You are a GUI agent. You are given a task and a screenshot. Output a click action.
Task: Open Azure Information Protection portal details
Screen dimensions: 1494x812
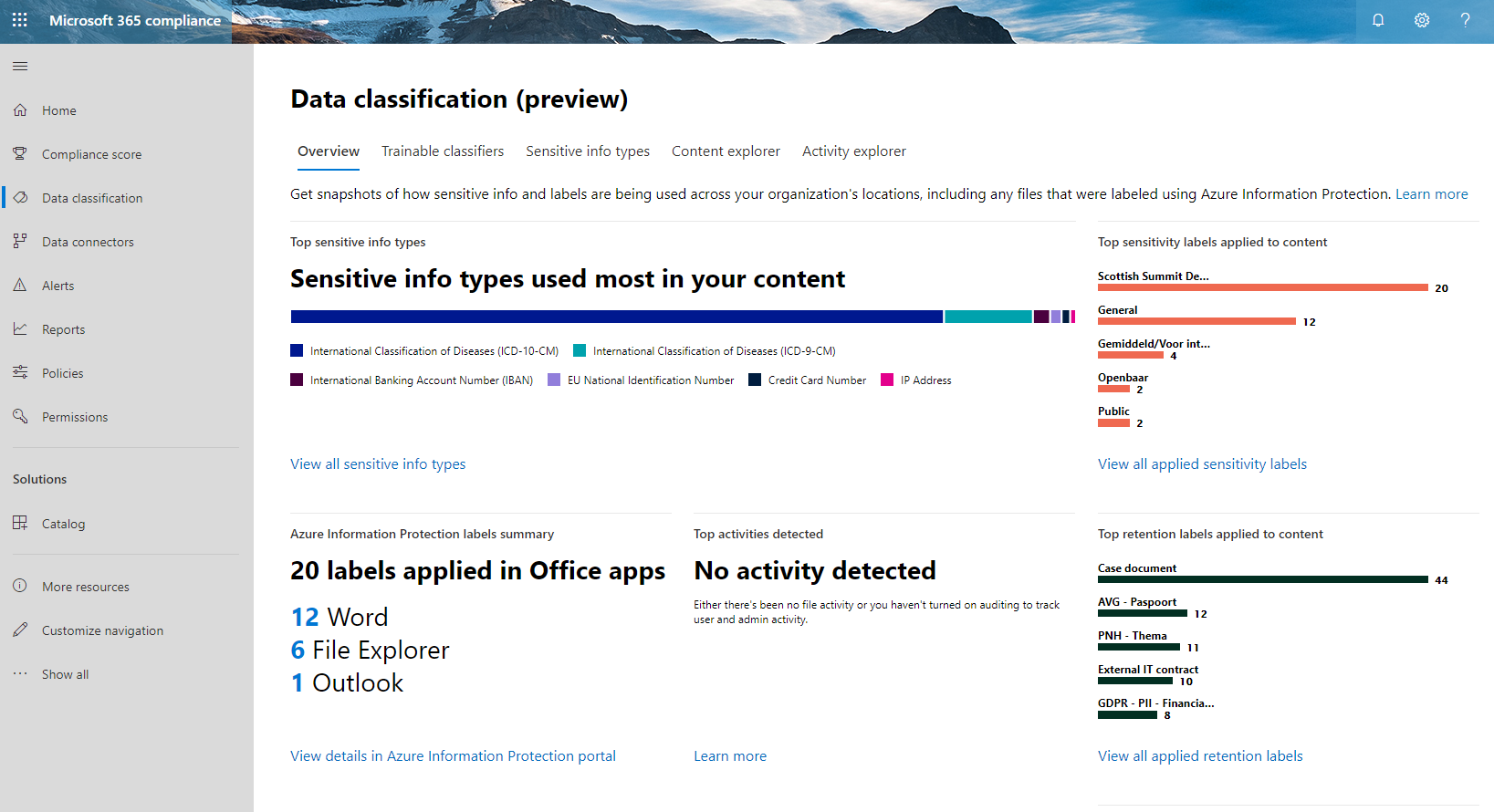click(x=453, y=755)
